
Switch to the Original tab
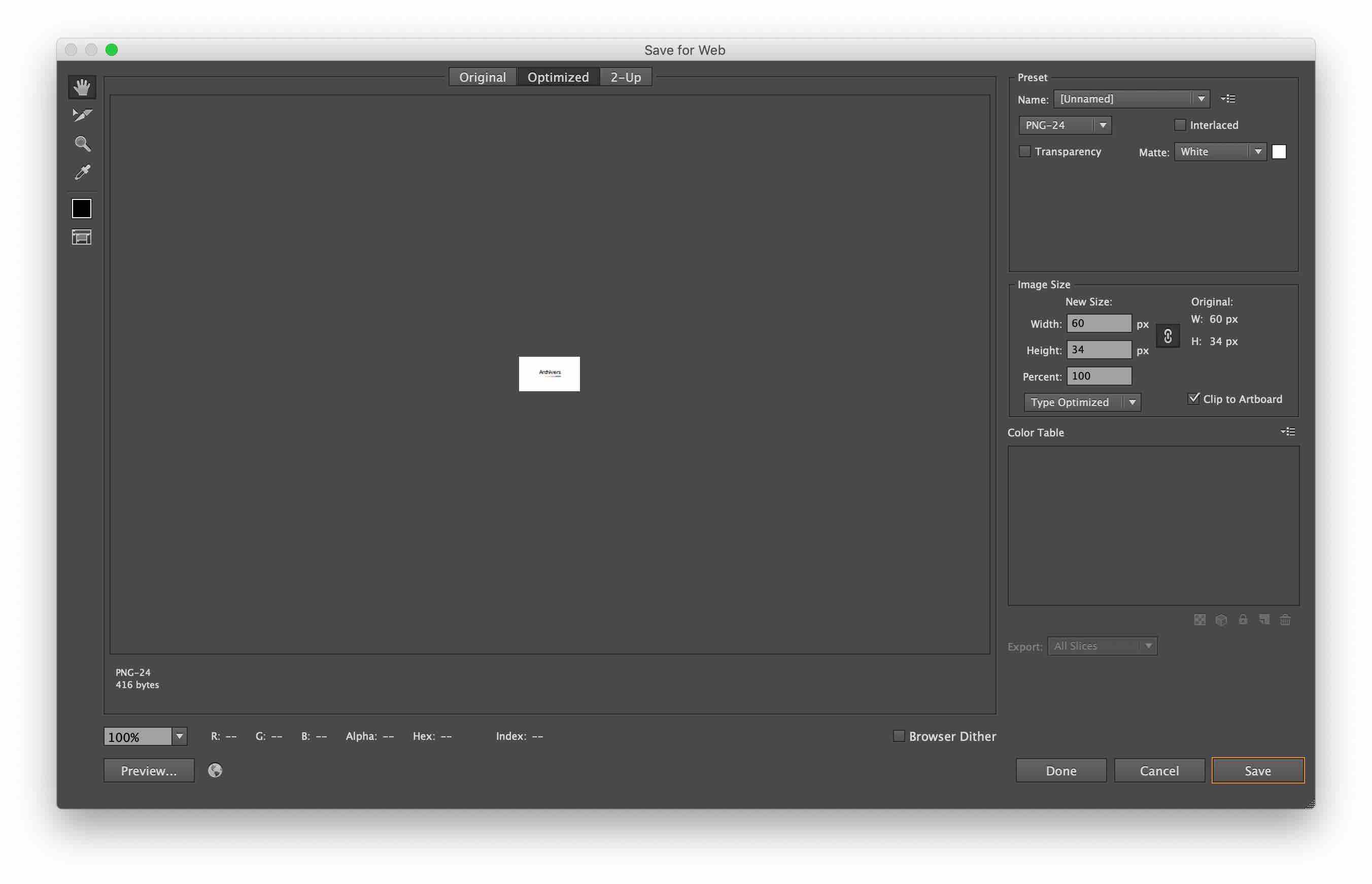(483, 77)
